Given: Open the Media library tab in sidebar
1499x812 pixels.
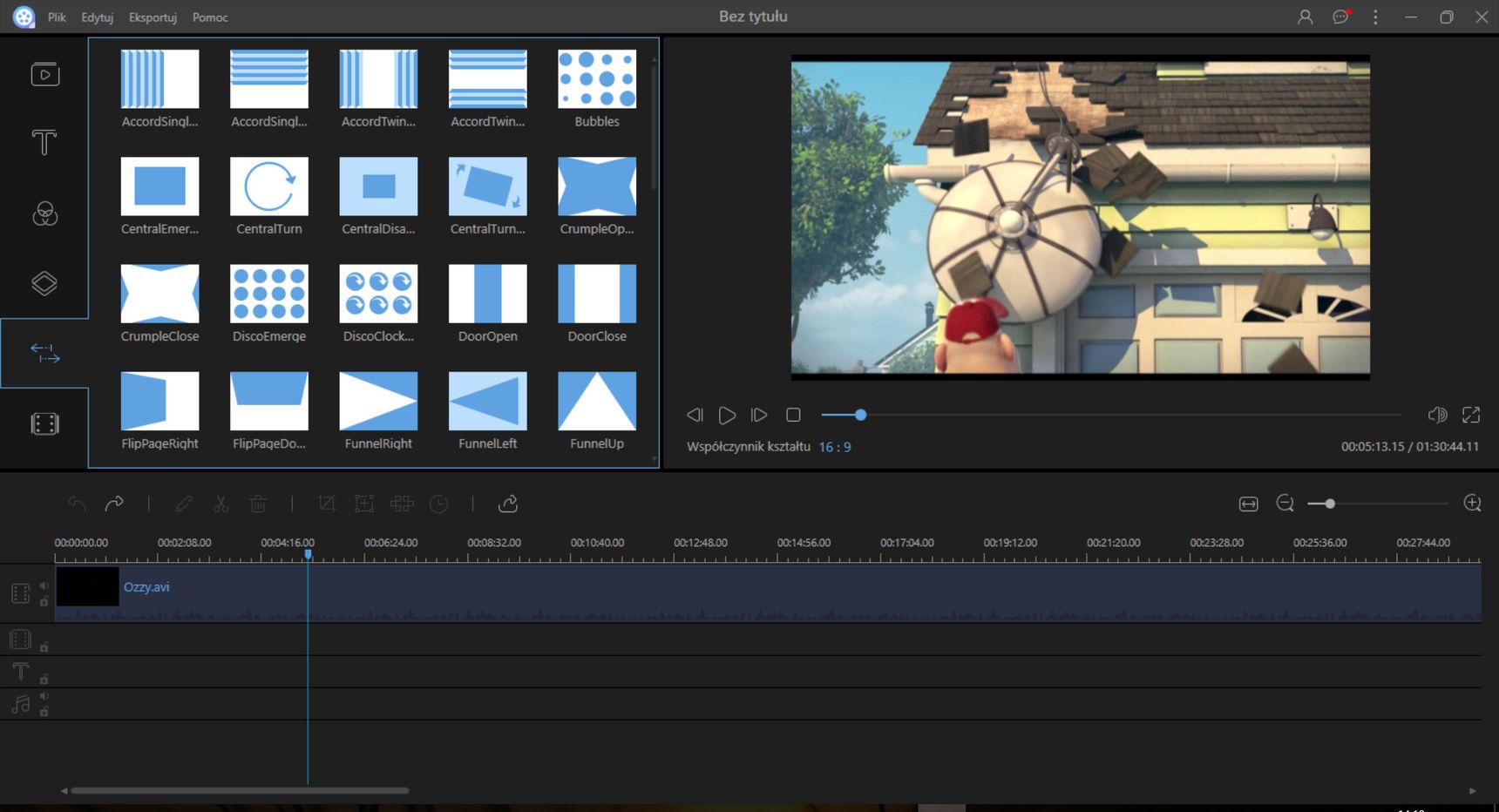Looking at the screenshot, I should tap(44, 74).
